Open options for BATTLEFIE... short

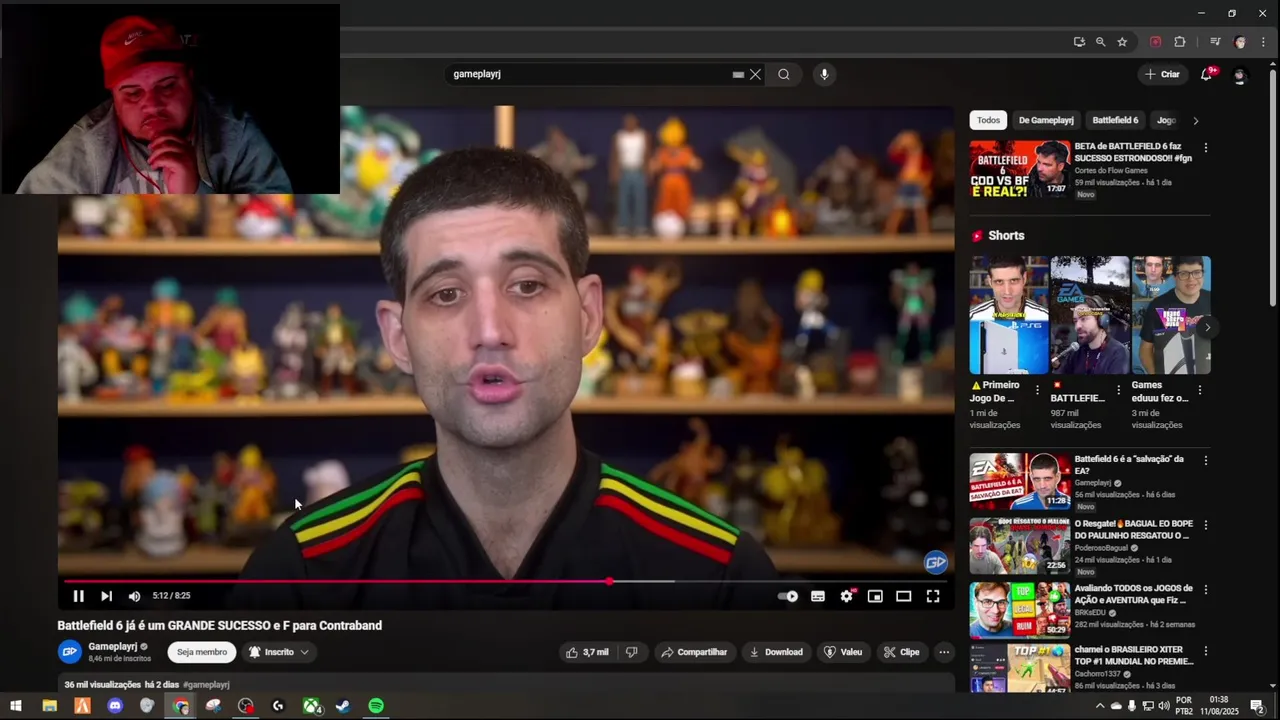(1118, 390)
